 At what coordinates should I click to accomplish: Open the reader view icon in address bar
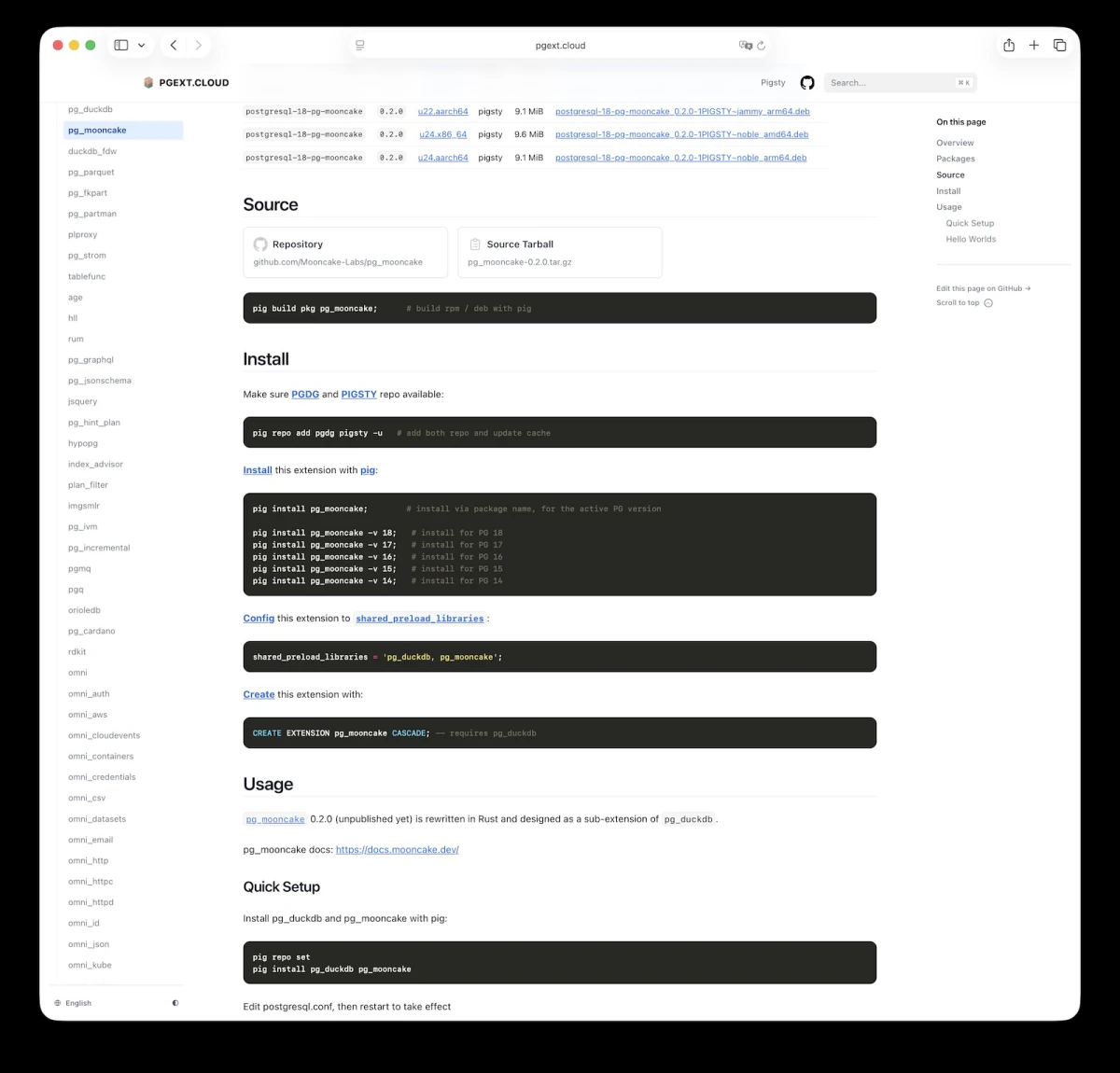pyautogui.click(x=360, y=45)
